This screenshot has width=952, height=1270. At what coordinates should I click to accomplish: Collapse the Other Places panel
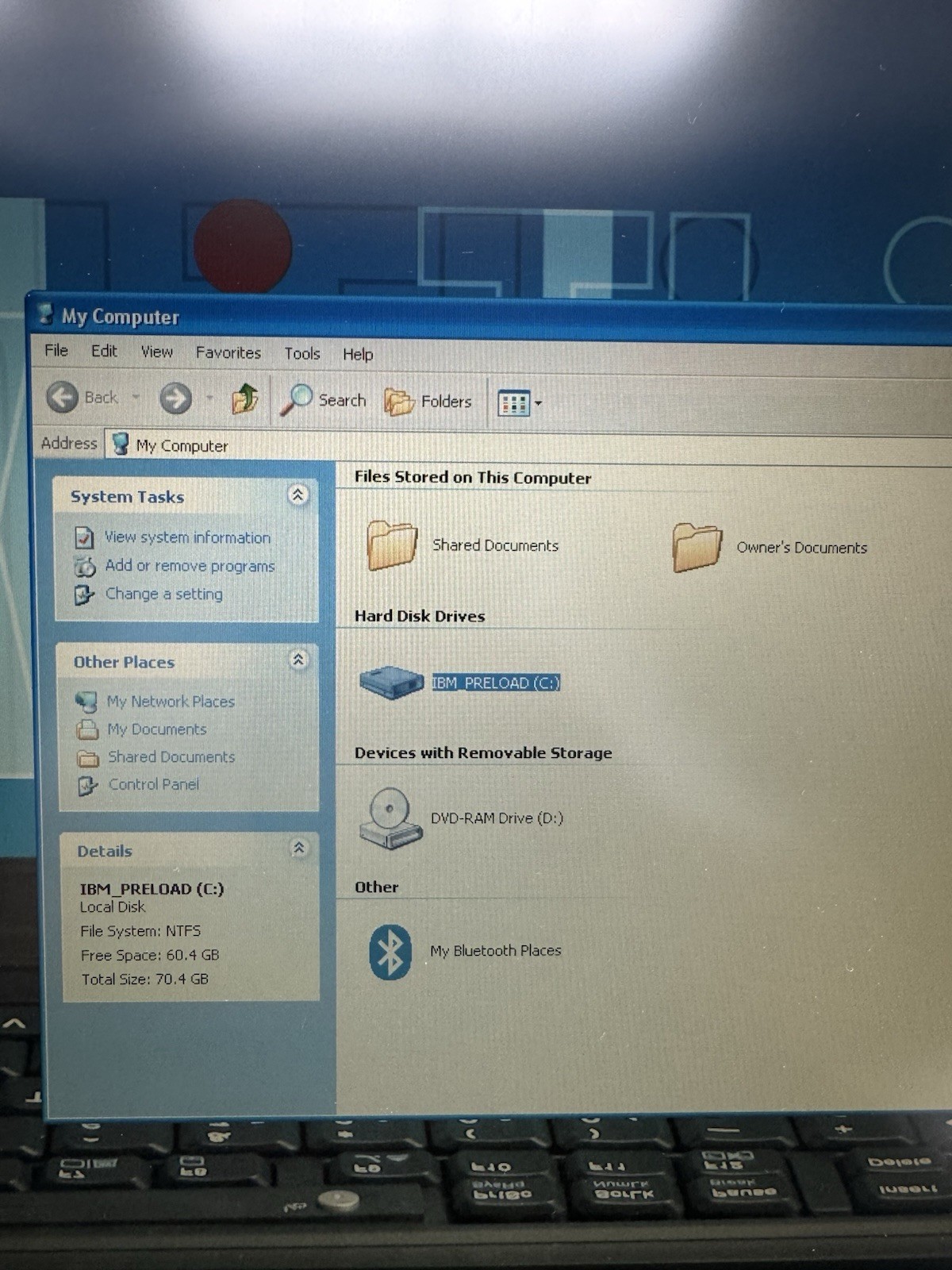coord(298,660)
